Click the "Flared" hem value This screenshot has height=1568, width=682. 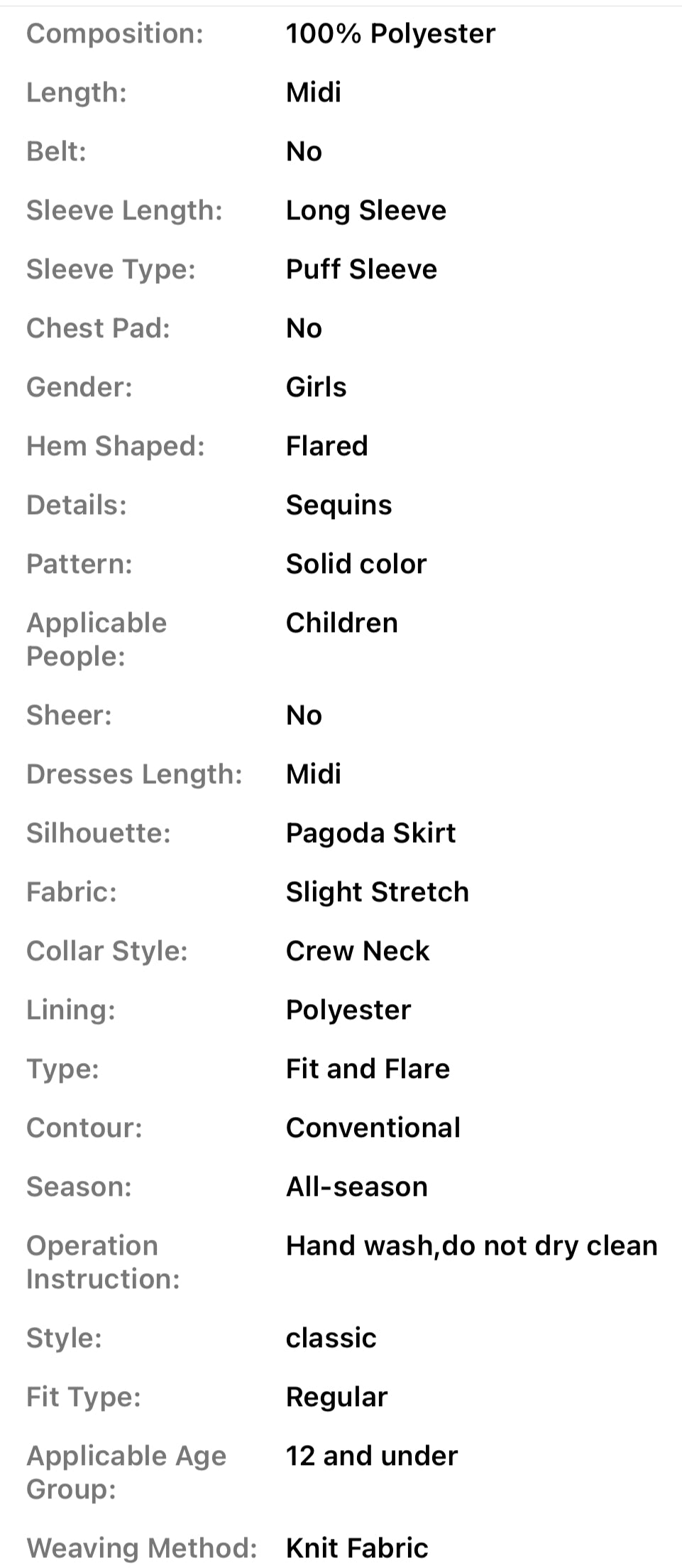point(326,446)
